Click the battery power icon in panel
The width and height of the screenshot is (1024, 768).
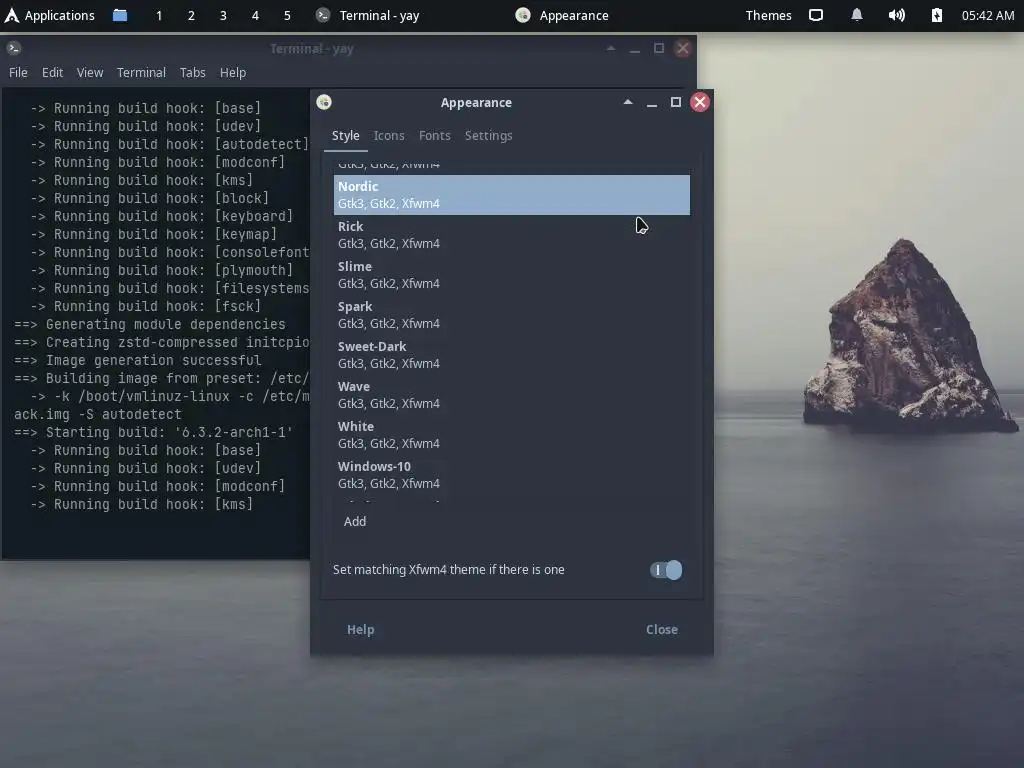[x=936, y=15]
